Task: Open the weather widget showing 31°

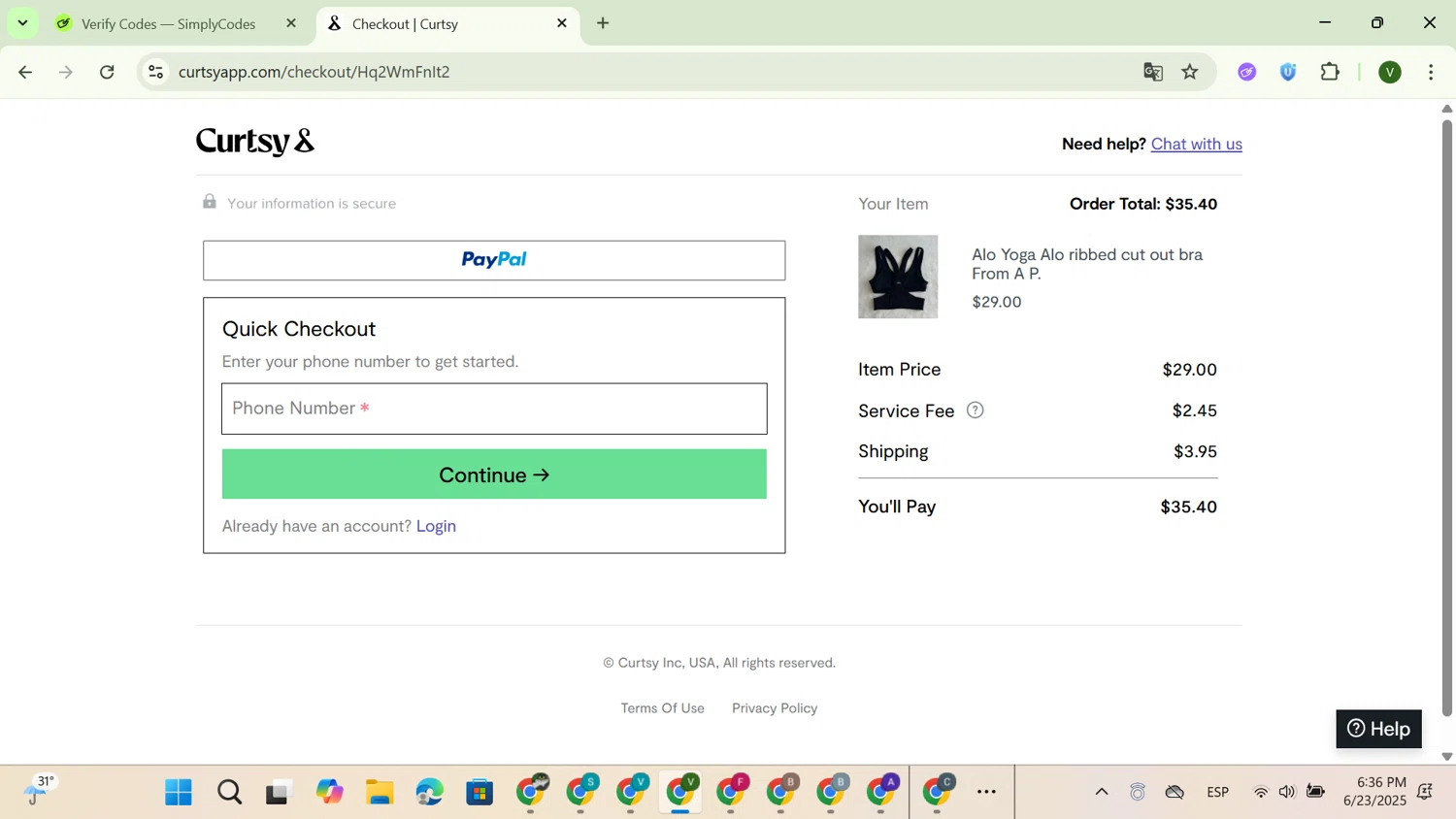Action: [41, 791]
